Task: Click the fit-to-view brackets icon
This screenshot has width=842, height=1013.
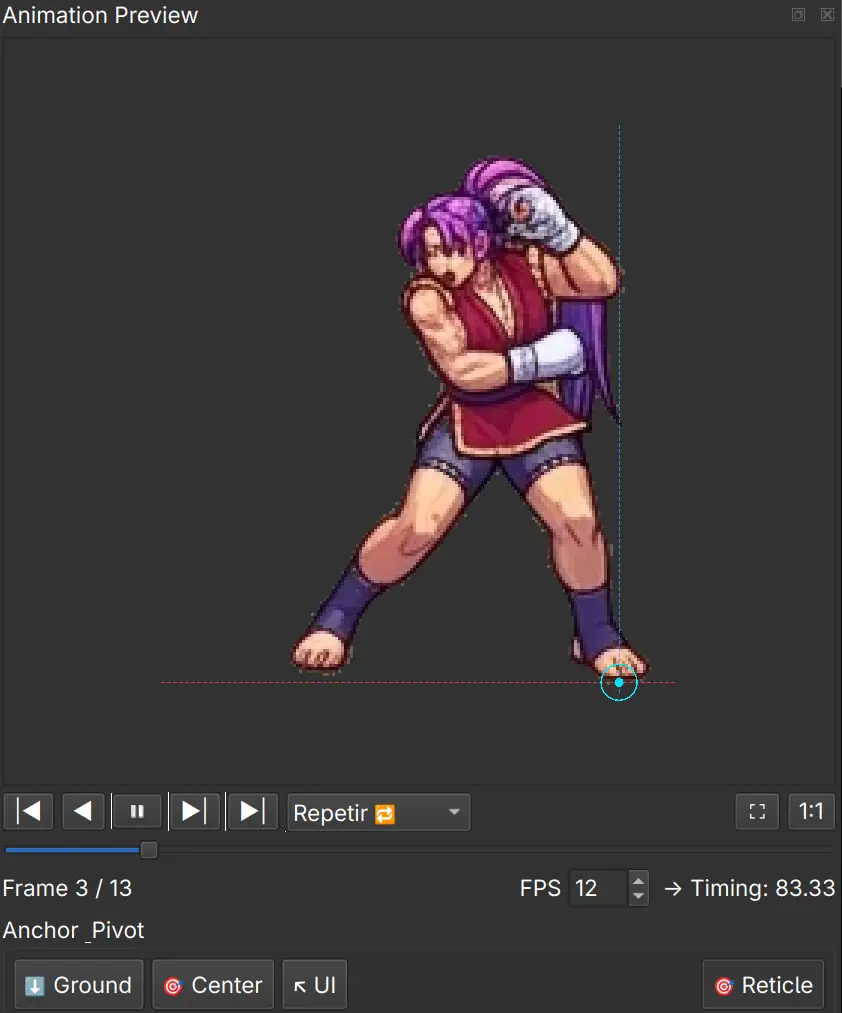Action: click(x=757, y=811)
